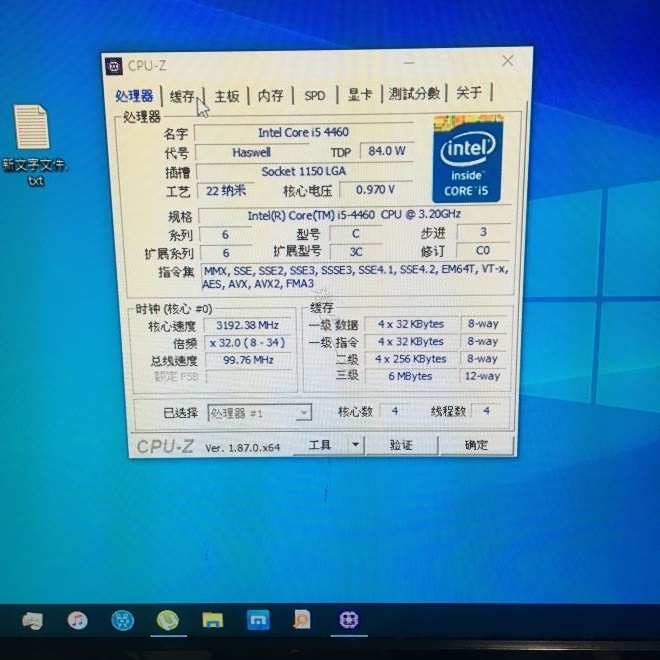Open the blue round robot-face taskbar icon
This screenshot has width=660, height=660.
click(122, 620)
